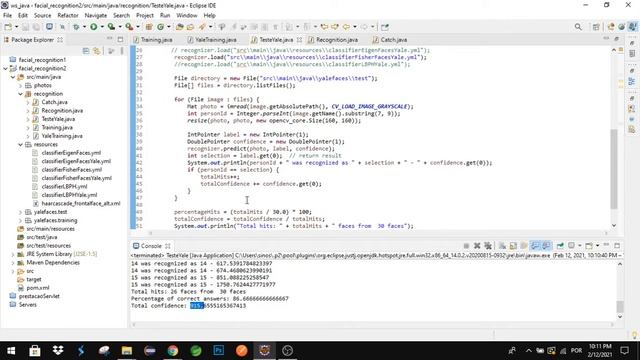
Task: Click Clear Console icon
Action: (502, 246)
